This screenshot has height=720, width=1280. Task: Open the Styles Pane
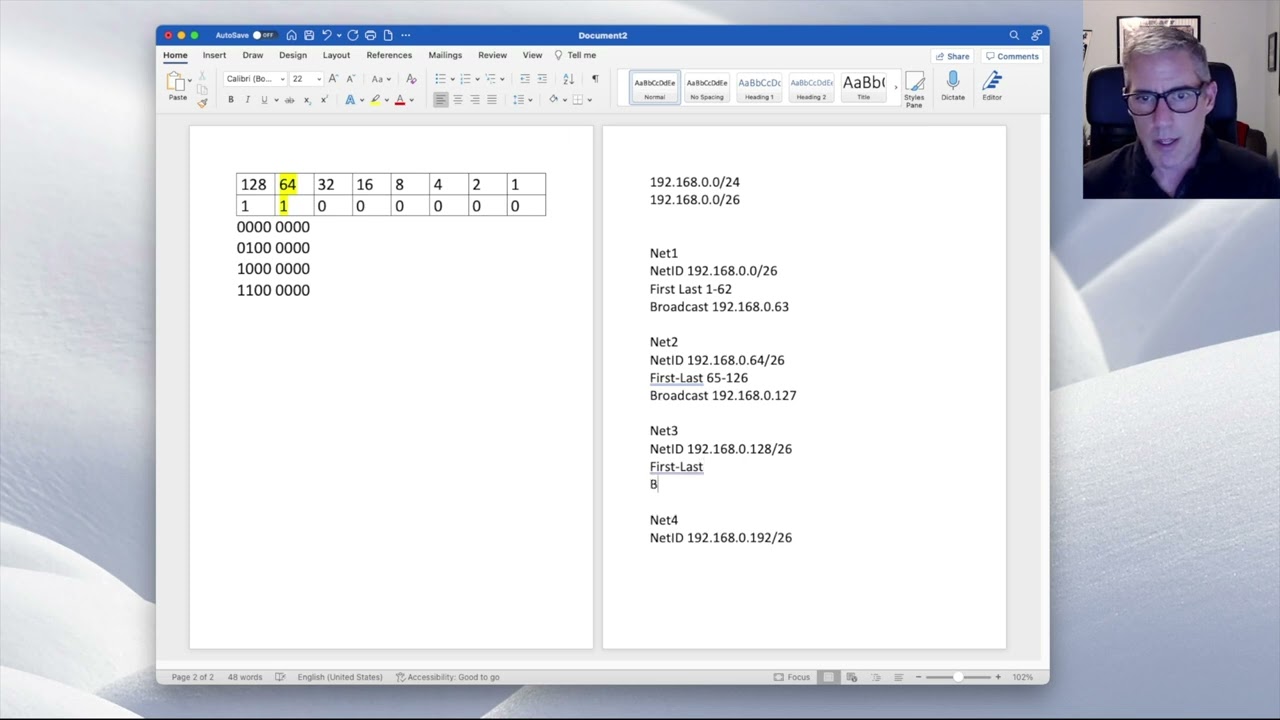coord(914,89)
